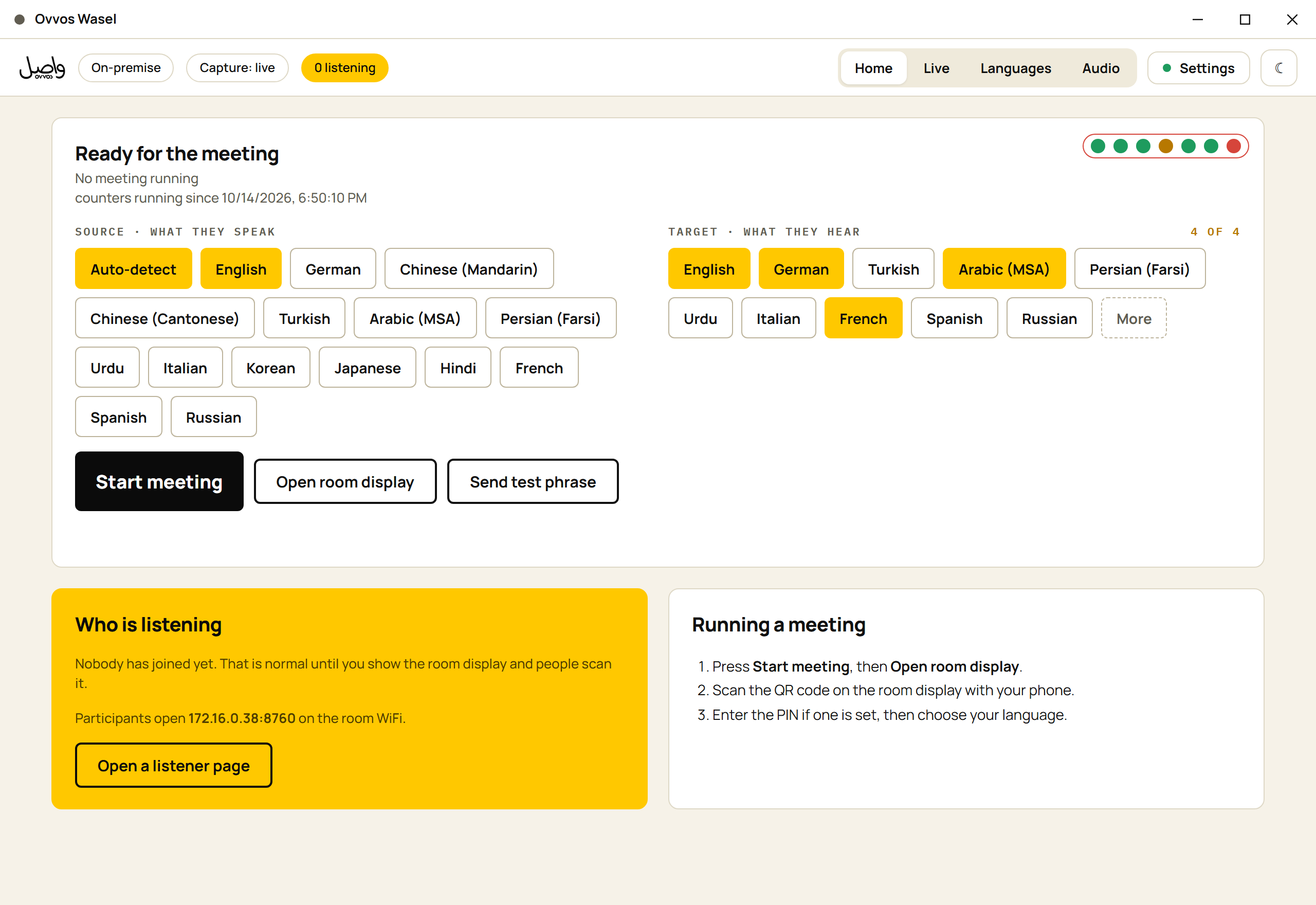The width and height of the screenshot is (1316, 905).
Task: Select Russian as source language
Action: [x=214, y=417]
